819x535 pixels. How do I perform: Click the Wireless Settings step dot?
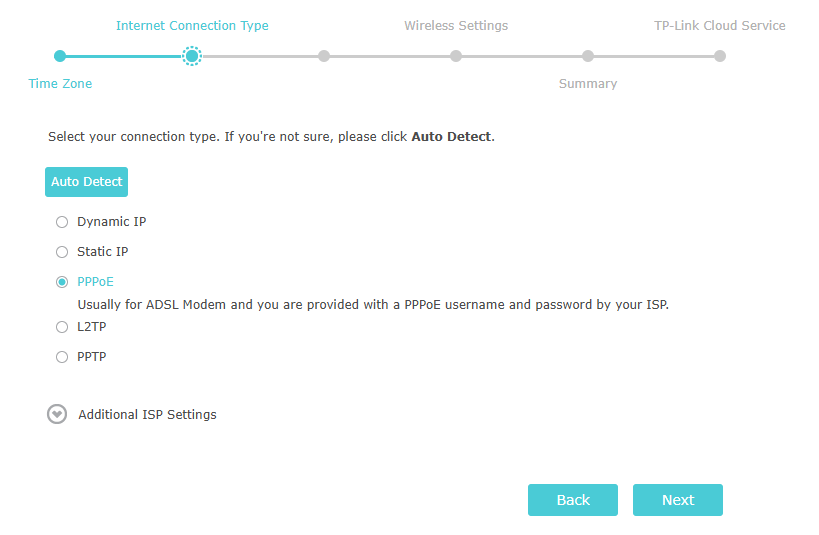(x=456, y=56)
